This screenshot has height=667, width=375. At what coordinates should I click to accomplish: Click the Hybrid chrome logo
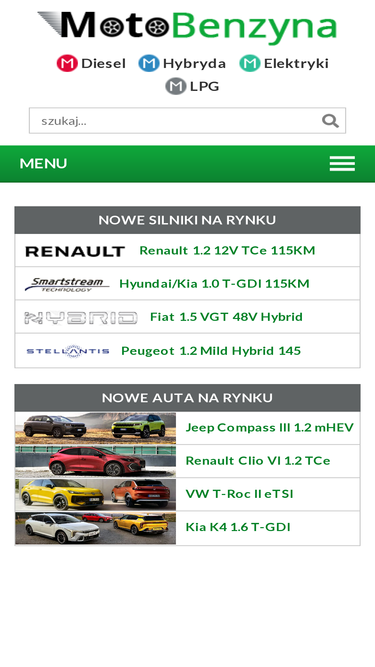click(x=81, y=318)
